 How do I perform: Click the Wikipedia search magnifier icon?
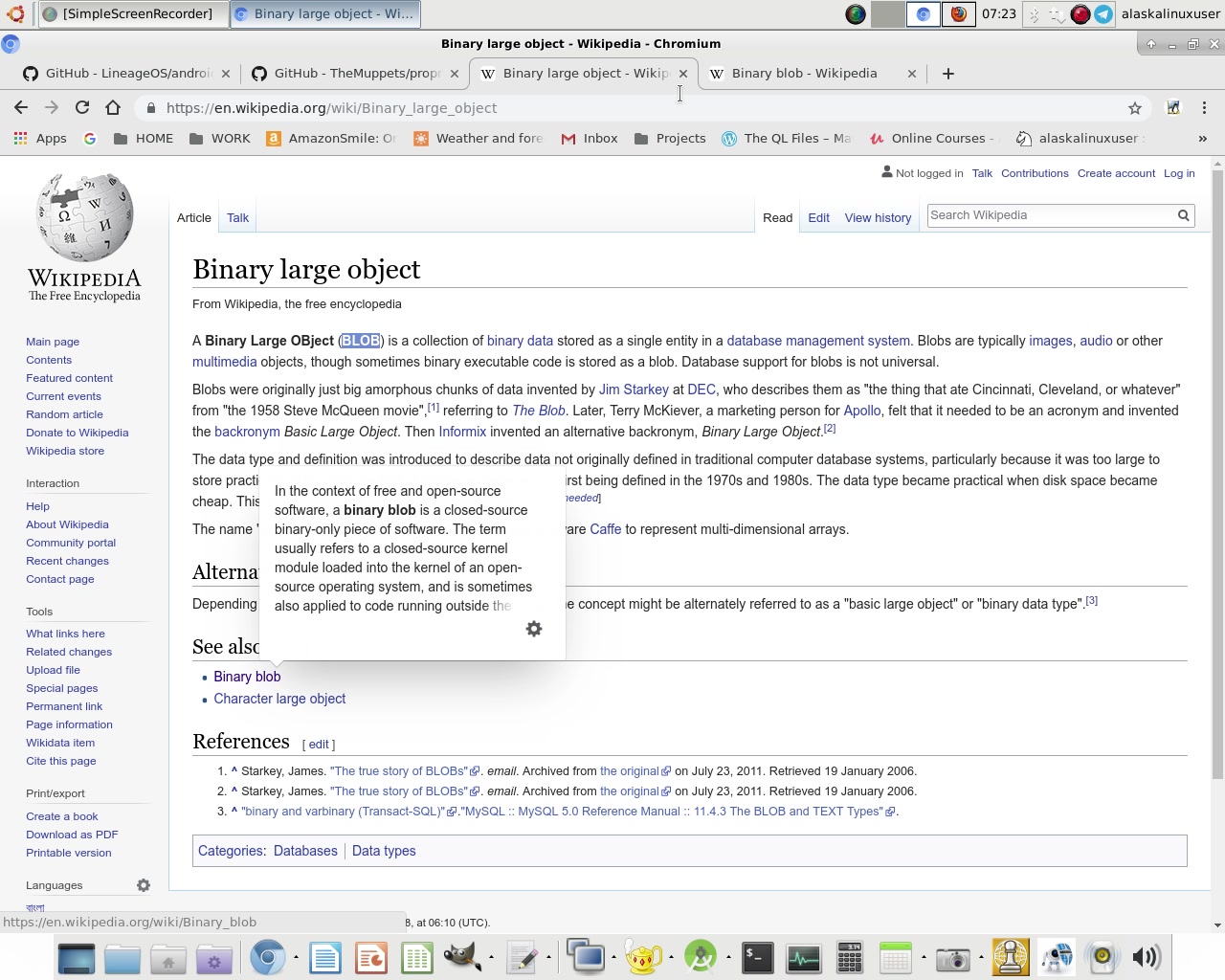[x=1184, y=215]
